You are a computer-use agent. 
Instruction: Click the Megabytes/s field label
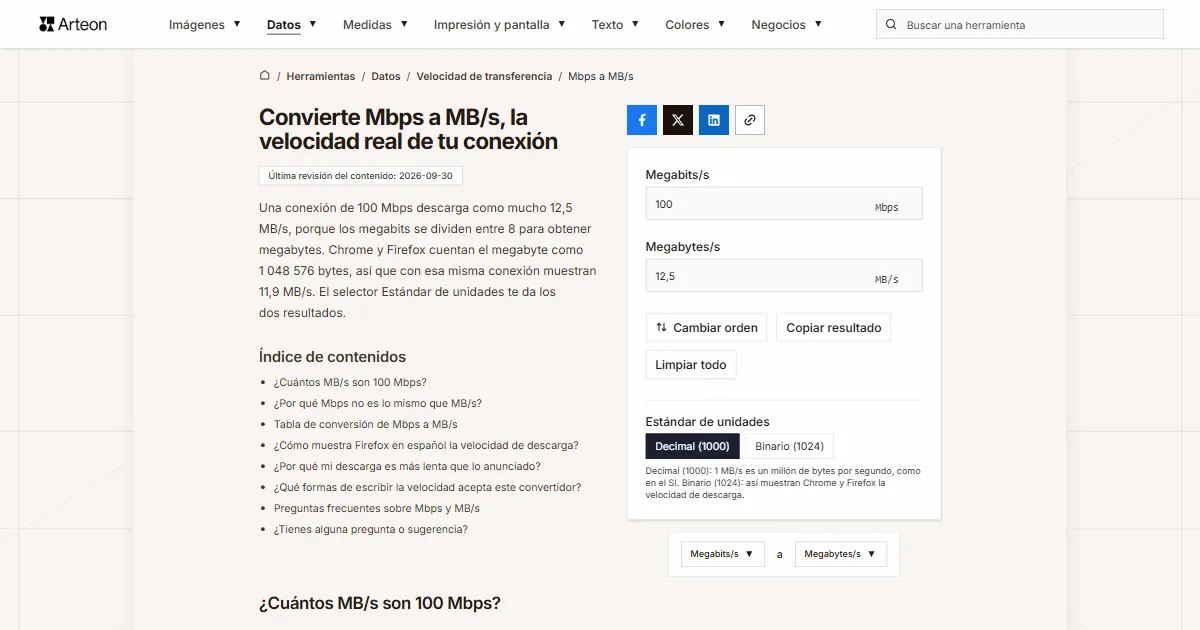pyautogui.click(x=683, y=247)
